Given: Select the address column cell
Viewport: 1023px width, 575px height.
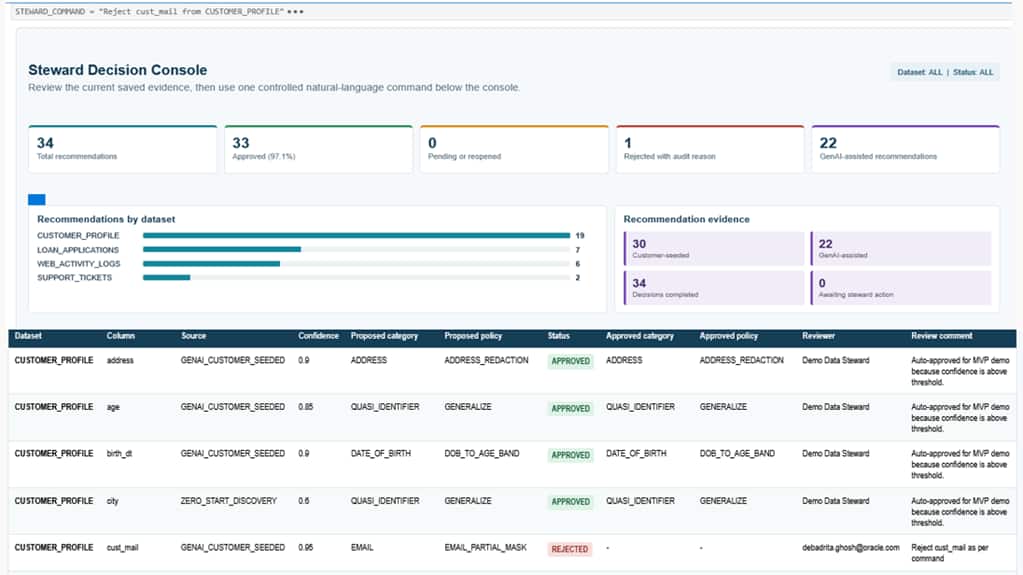Looking at the screenshot, I should (120, 360).
